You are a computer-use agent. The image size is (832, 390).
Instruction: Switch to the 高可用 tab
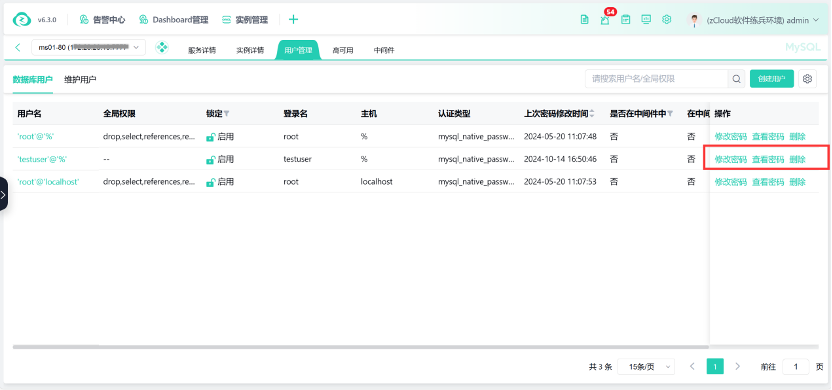pyautogui.click(x=343, y=50)
